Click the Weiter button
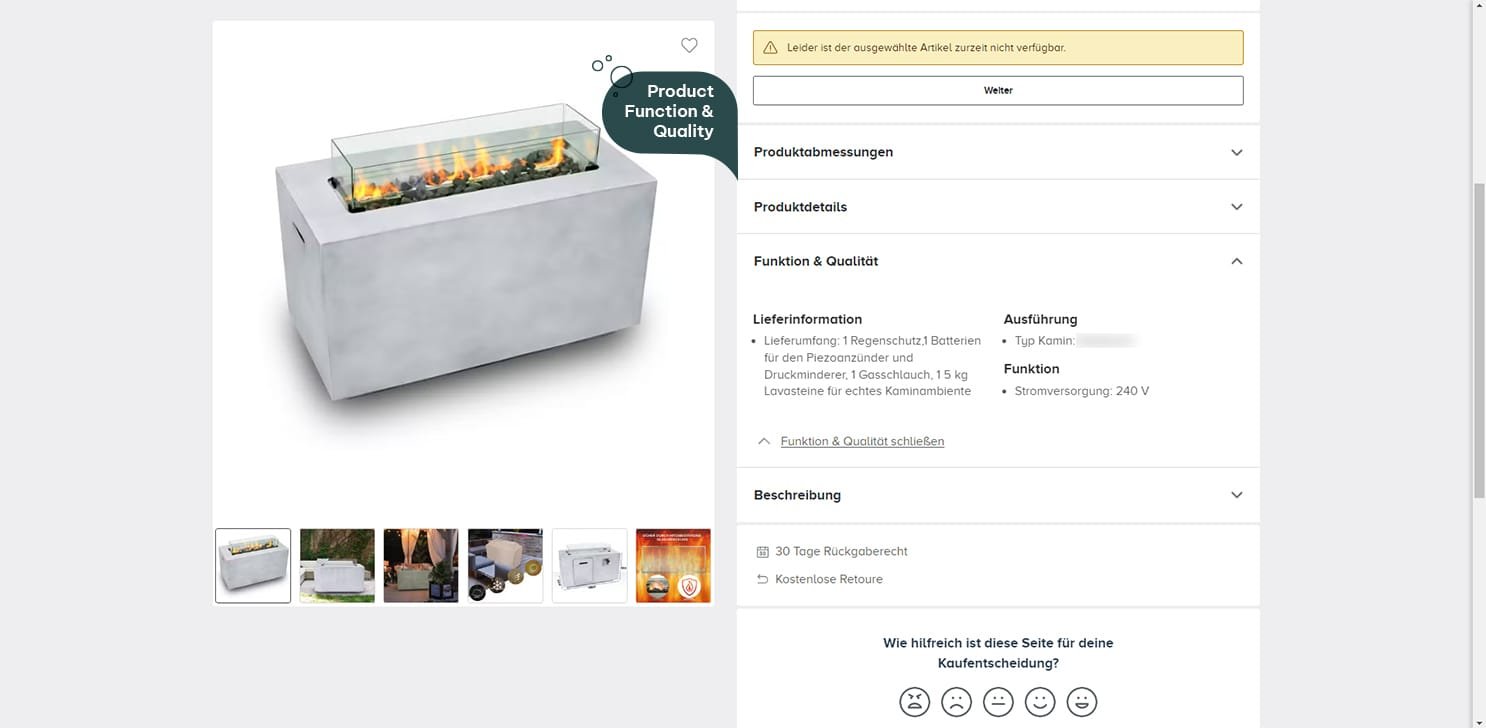 998,90
